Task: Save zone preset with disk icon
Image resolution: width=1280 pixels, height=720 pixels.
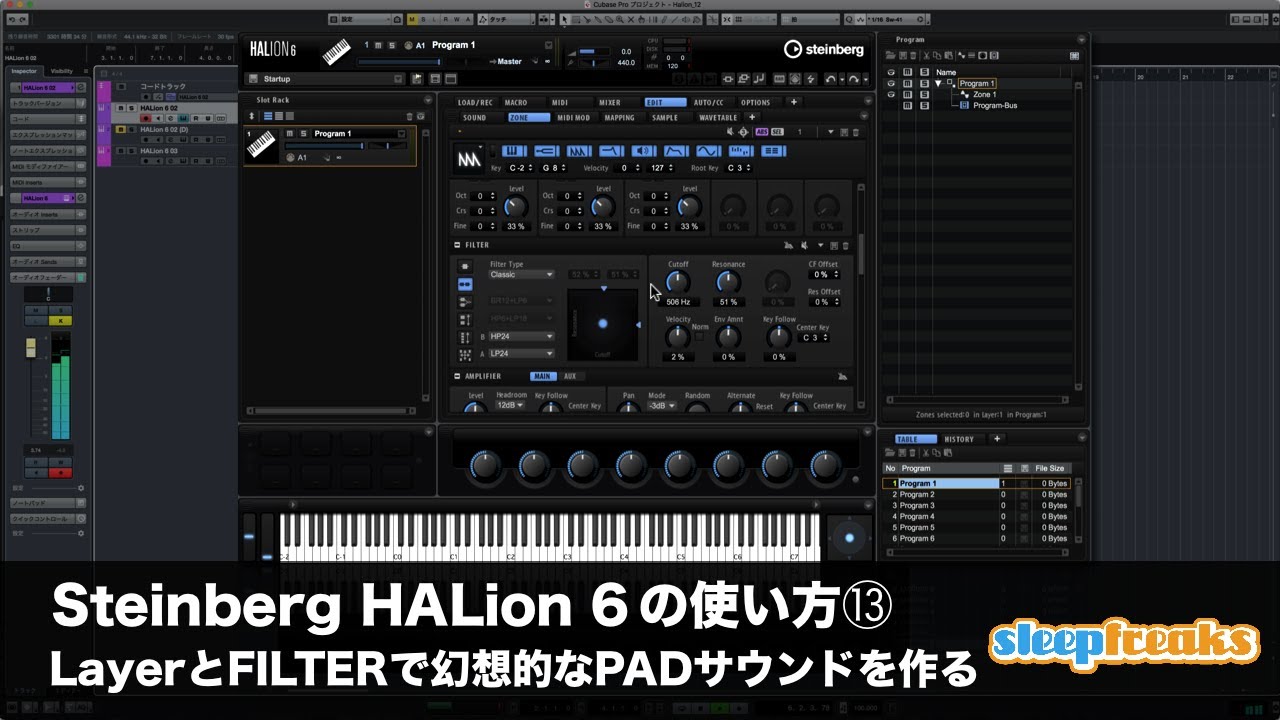Action: tap(844, 132)
